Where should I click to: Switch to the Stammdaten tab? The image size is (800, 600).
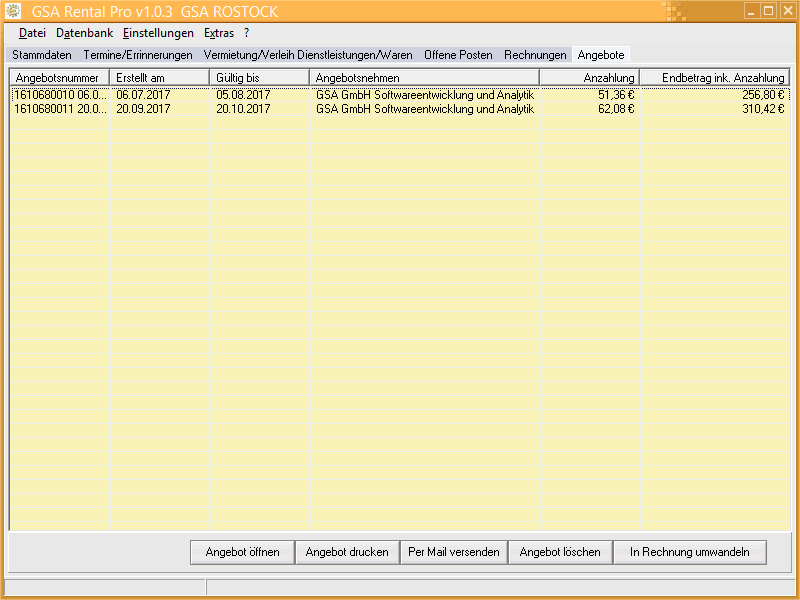[42, 55]
